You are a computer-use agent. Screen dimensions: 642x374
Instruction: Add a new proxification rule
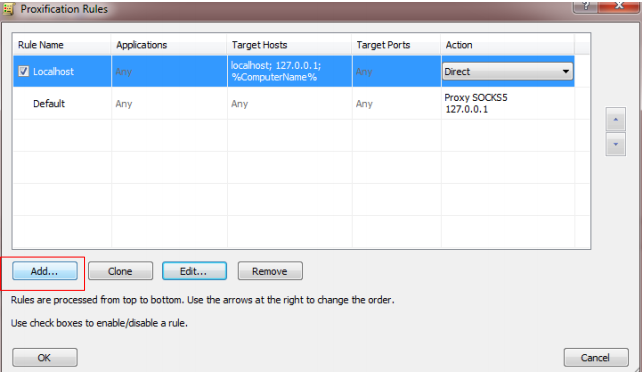(x=45, y=271)
